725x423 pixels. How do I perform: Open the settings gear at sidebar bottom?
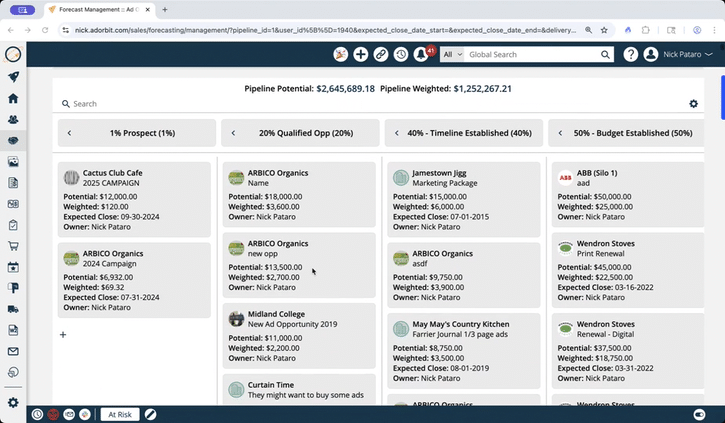13,403
